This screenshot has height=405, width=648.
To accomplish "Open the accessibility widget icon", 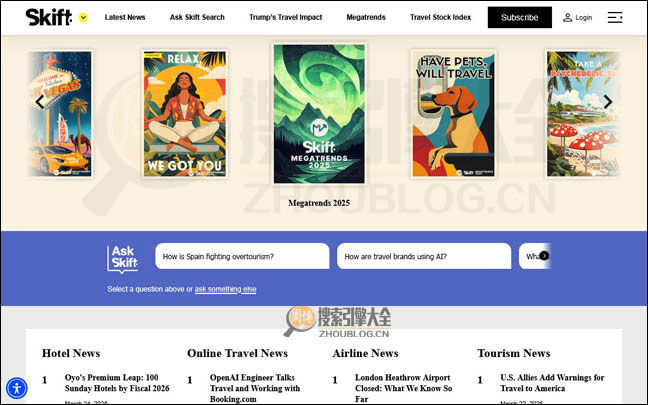I will click(x=17, y=388).
